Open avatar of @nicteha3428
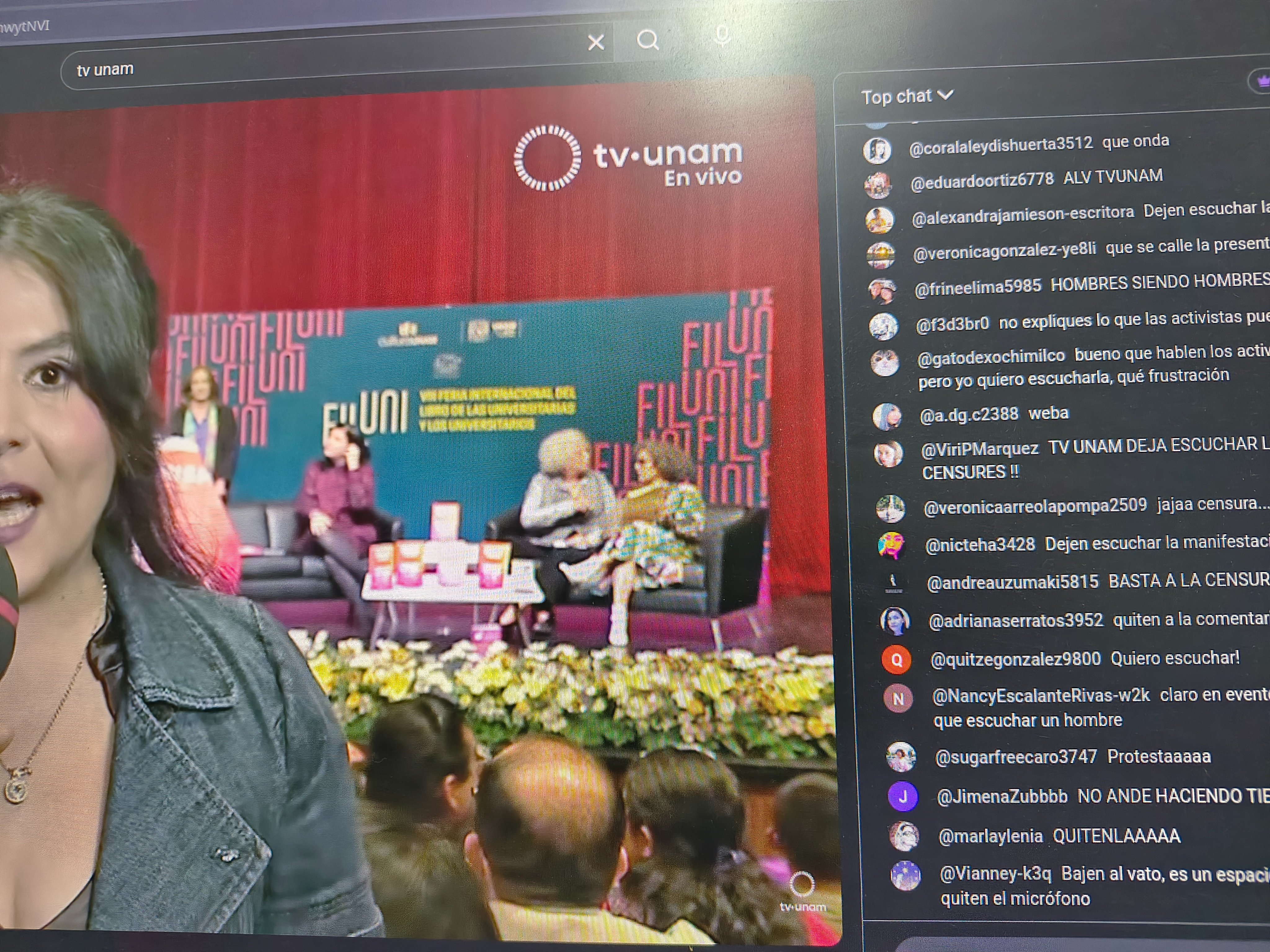 tap(891, 546)
